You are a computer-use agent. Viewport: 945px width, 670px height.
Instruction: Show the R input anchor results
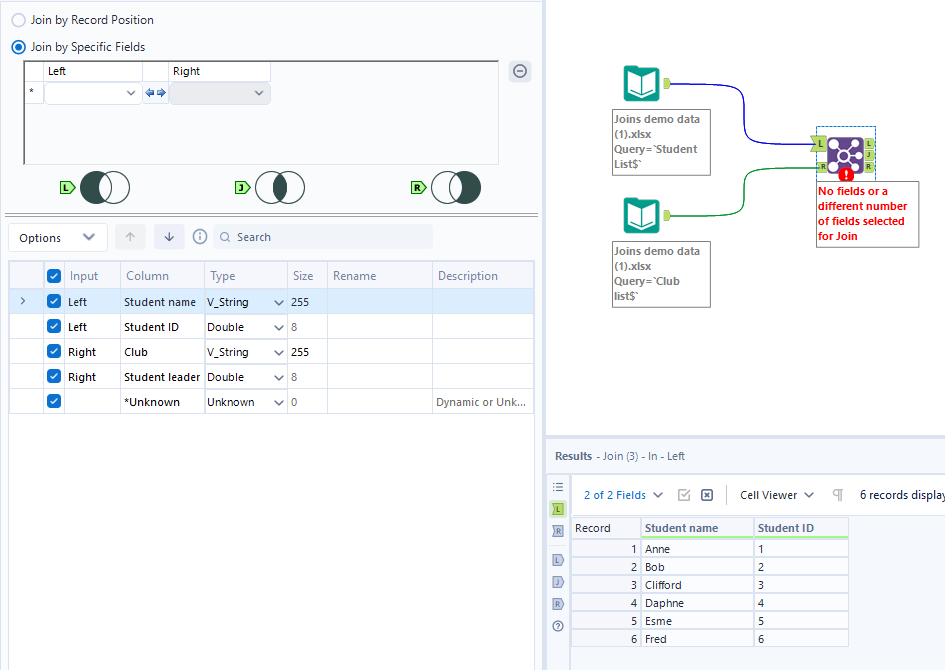[558, 531]
